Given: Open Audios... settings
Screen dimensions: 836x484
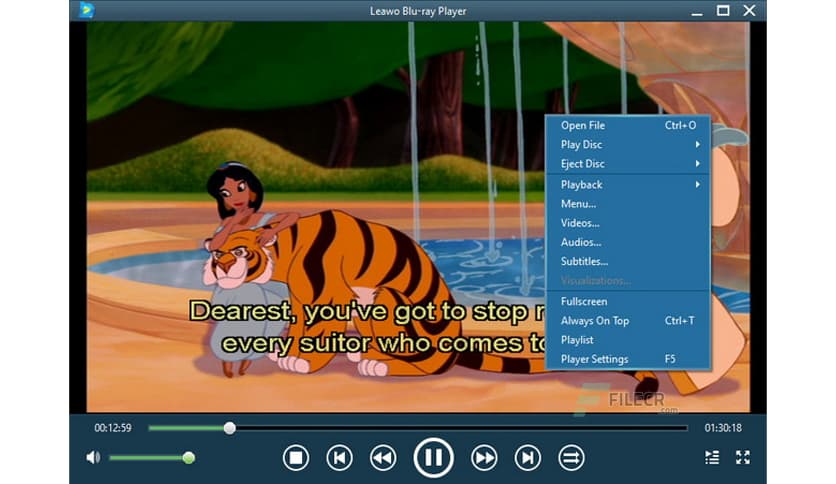Looking at the screenshot, I should point(628,242).
